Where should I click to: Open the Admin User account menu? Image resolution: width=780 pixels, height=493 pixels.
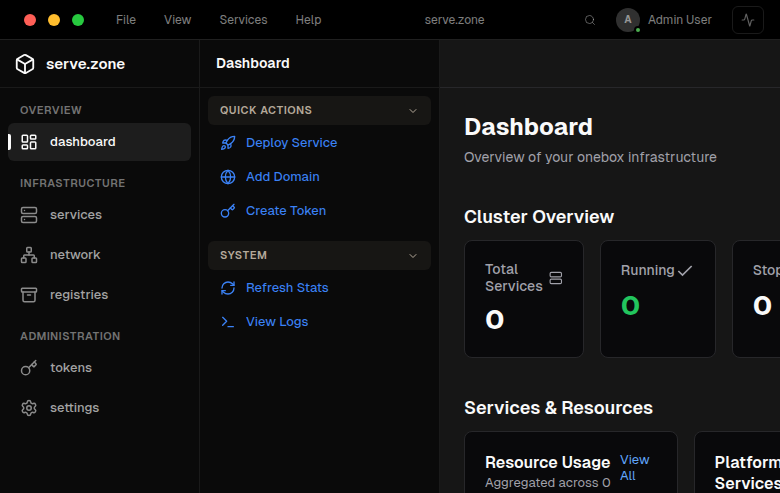click(x=664, y=20)
